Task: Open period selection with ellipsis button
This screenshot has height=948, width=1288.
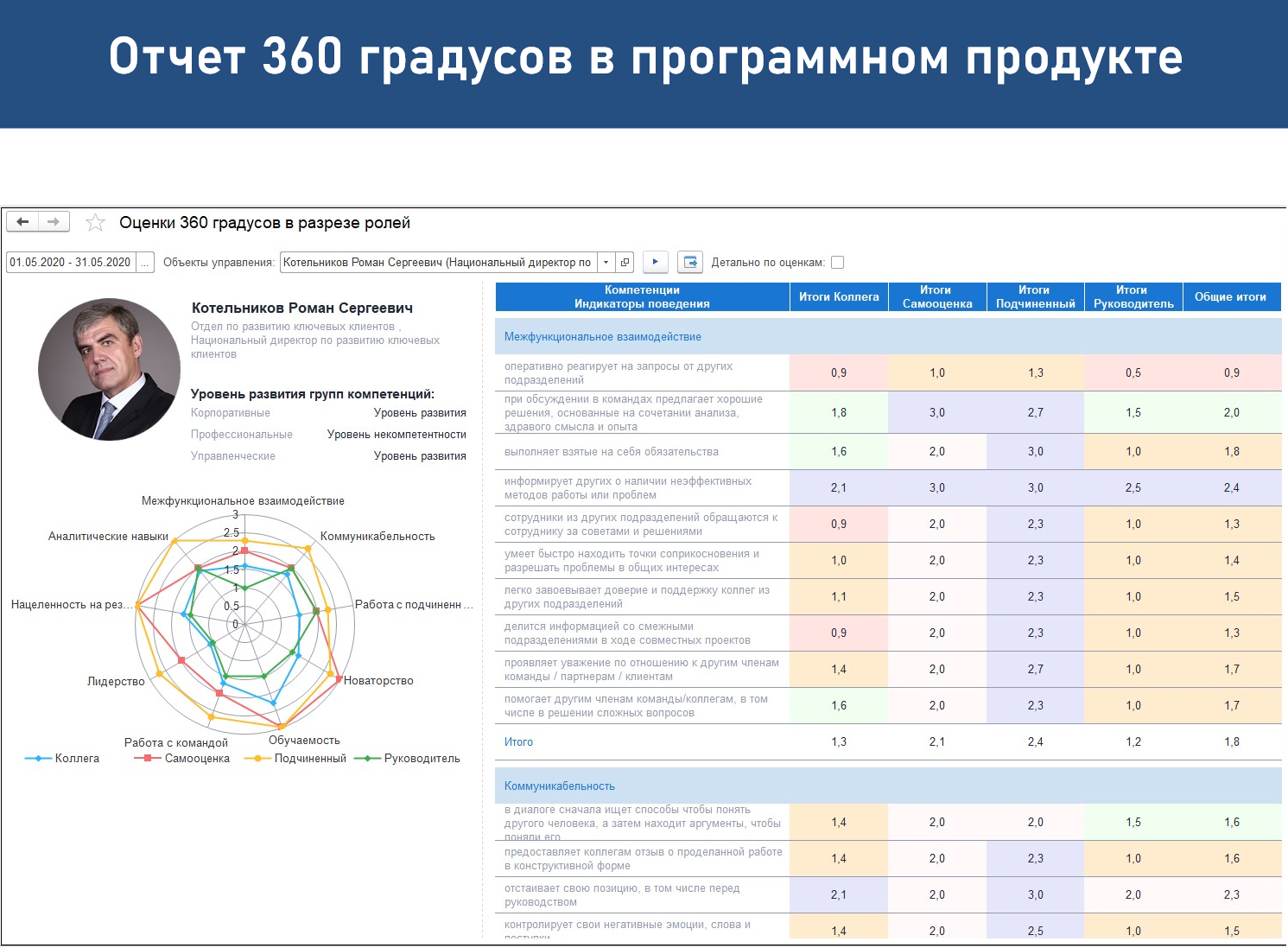Action: click(x=145, y=263)
